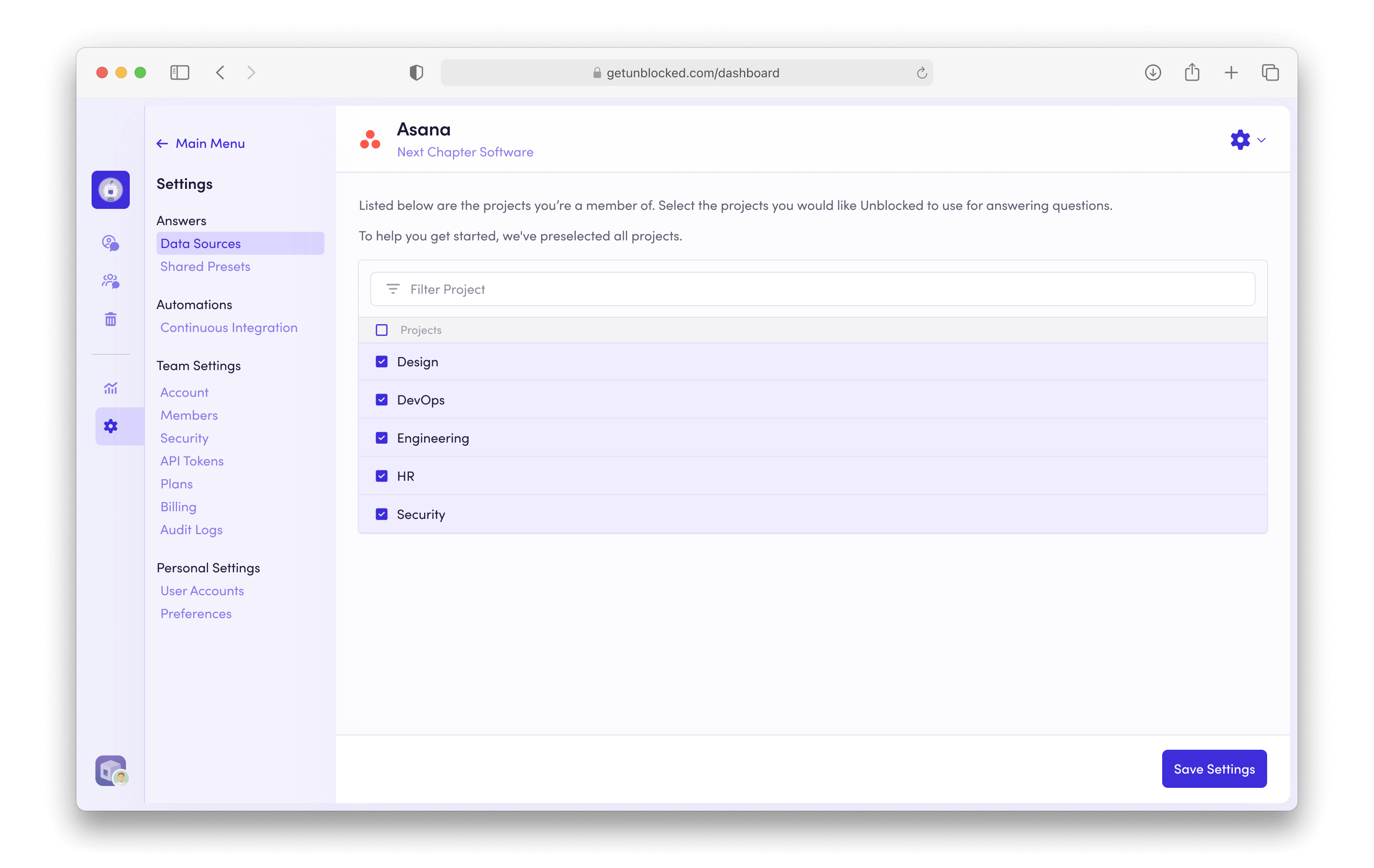Click the trash icon in sidebar
This screenshot has height=868, width=1374.
pos(111,320)
